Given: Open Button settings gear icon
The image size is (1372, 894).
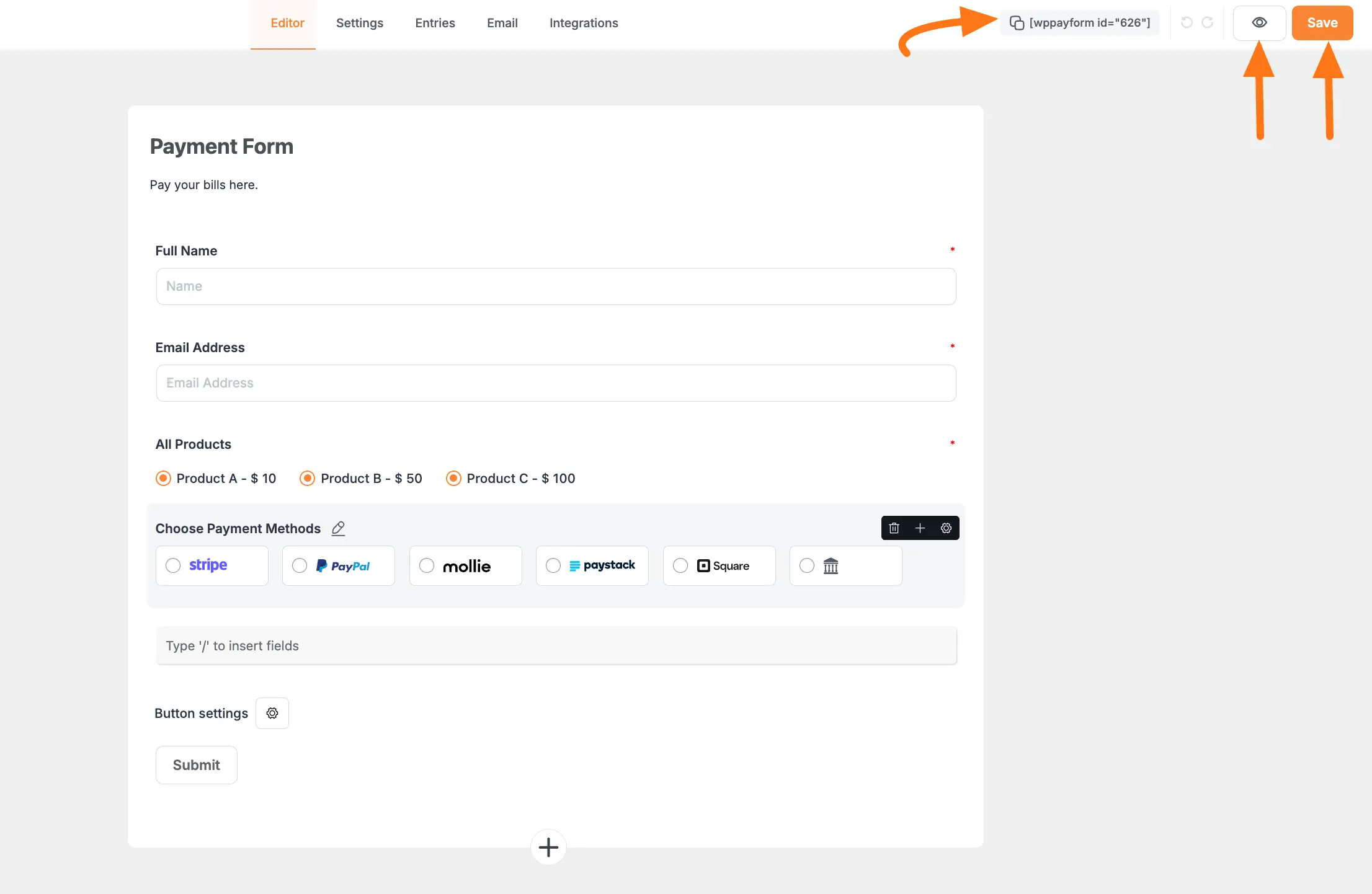Looking at the screenshot, I should click(272, 712).
